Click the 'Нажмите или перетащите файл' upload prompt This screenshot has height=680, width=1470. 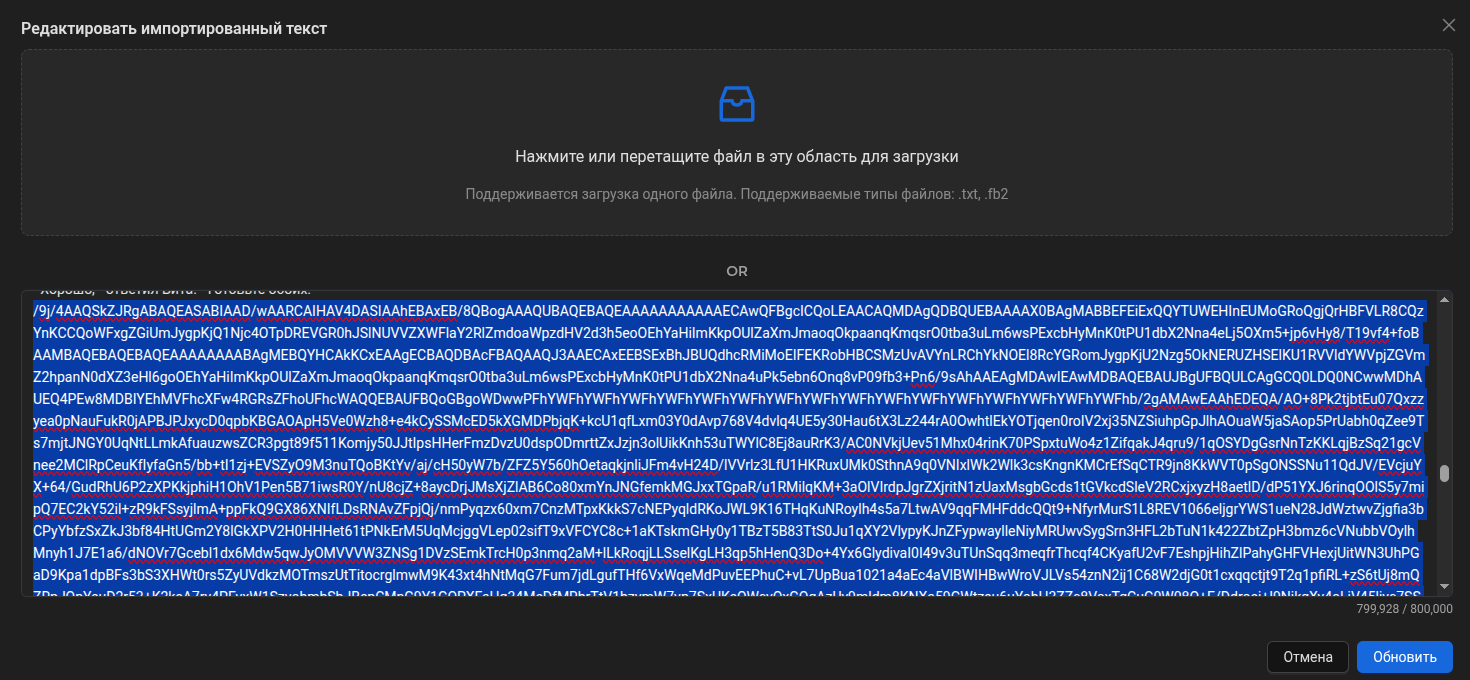736,157
